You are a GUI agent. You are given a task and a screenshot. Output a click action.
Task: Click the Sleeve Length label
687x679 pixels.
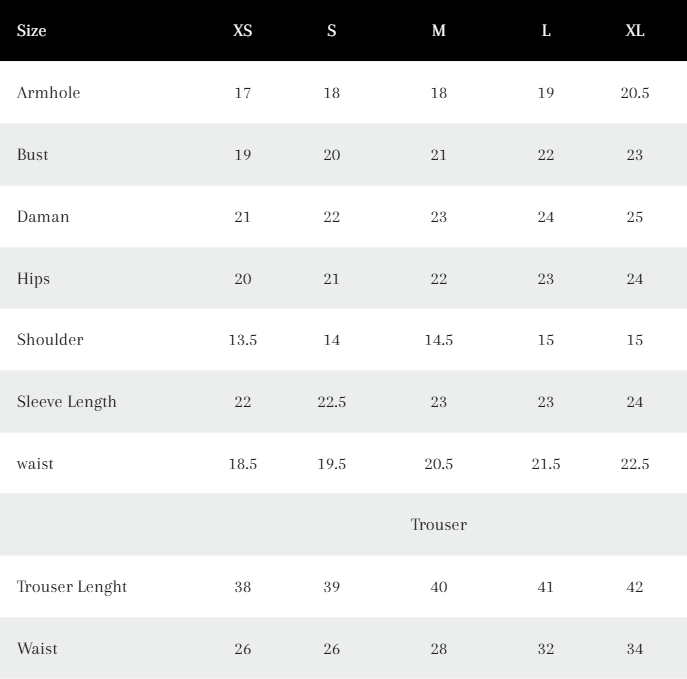67,402
